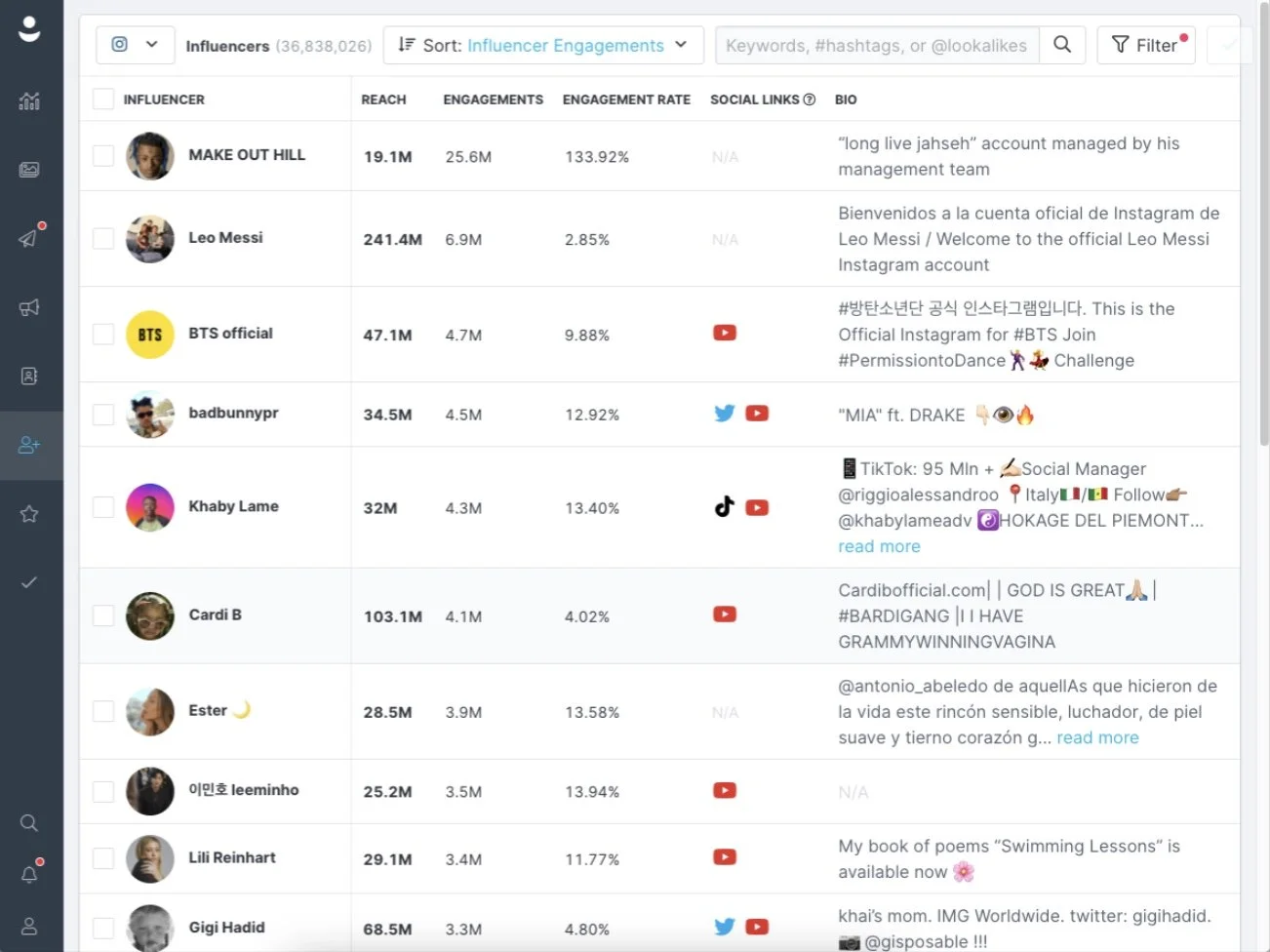Click the keywords and hashtags search field
1270x952 pixels.
(877, 45)
